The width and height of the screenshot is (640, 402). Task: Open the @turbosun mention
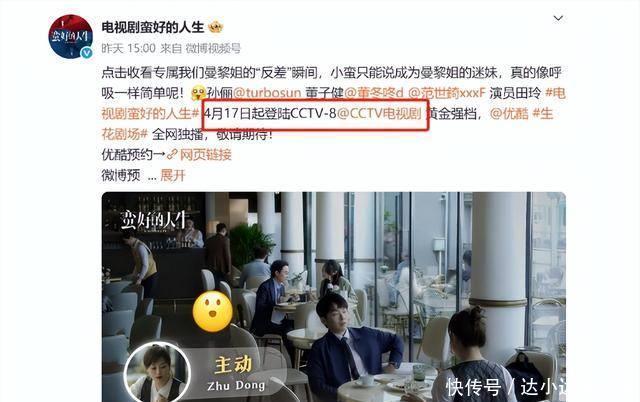(x=267, y=93)
